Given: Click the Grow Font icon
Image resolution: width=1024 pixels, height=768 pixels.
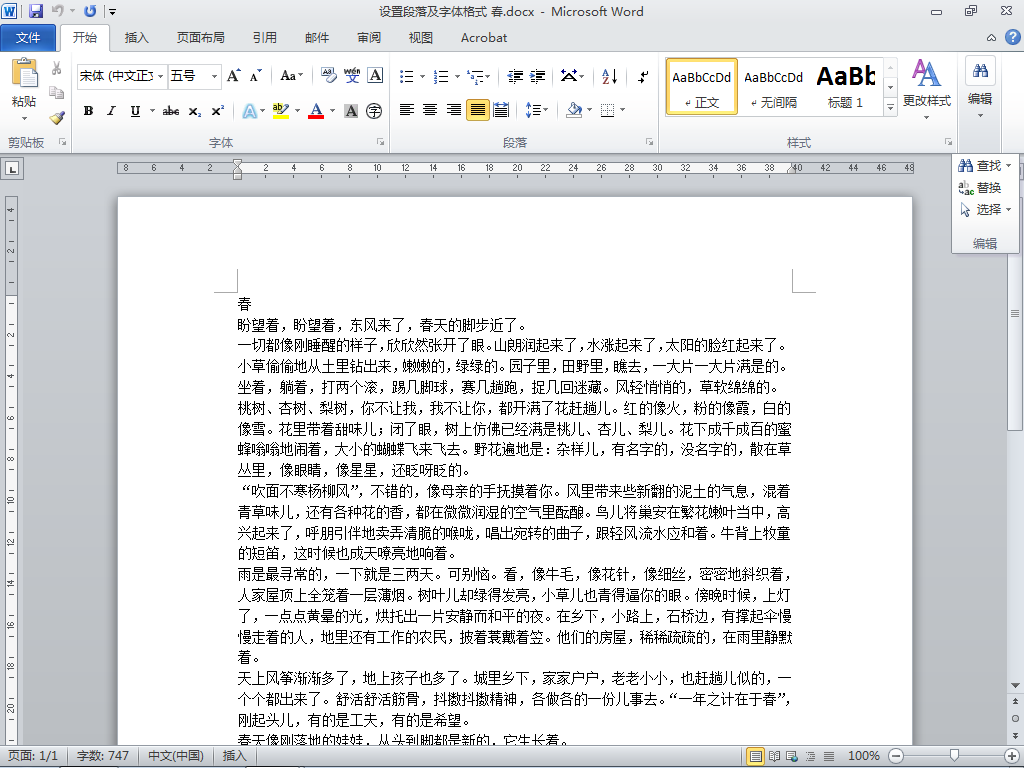Looking at the screenshot, I should point(234,76).
